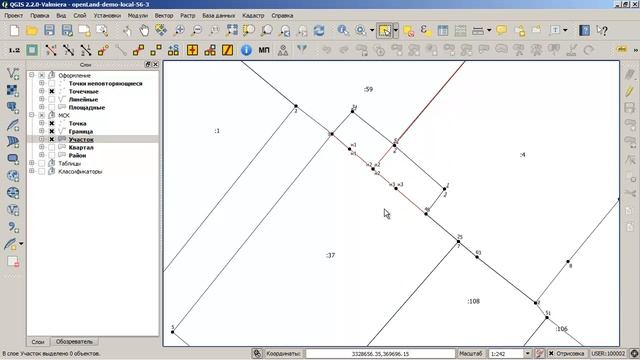
Task: Click the yellow abc labeling icon
Action: (622, 50)
